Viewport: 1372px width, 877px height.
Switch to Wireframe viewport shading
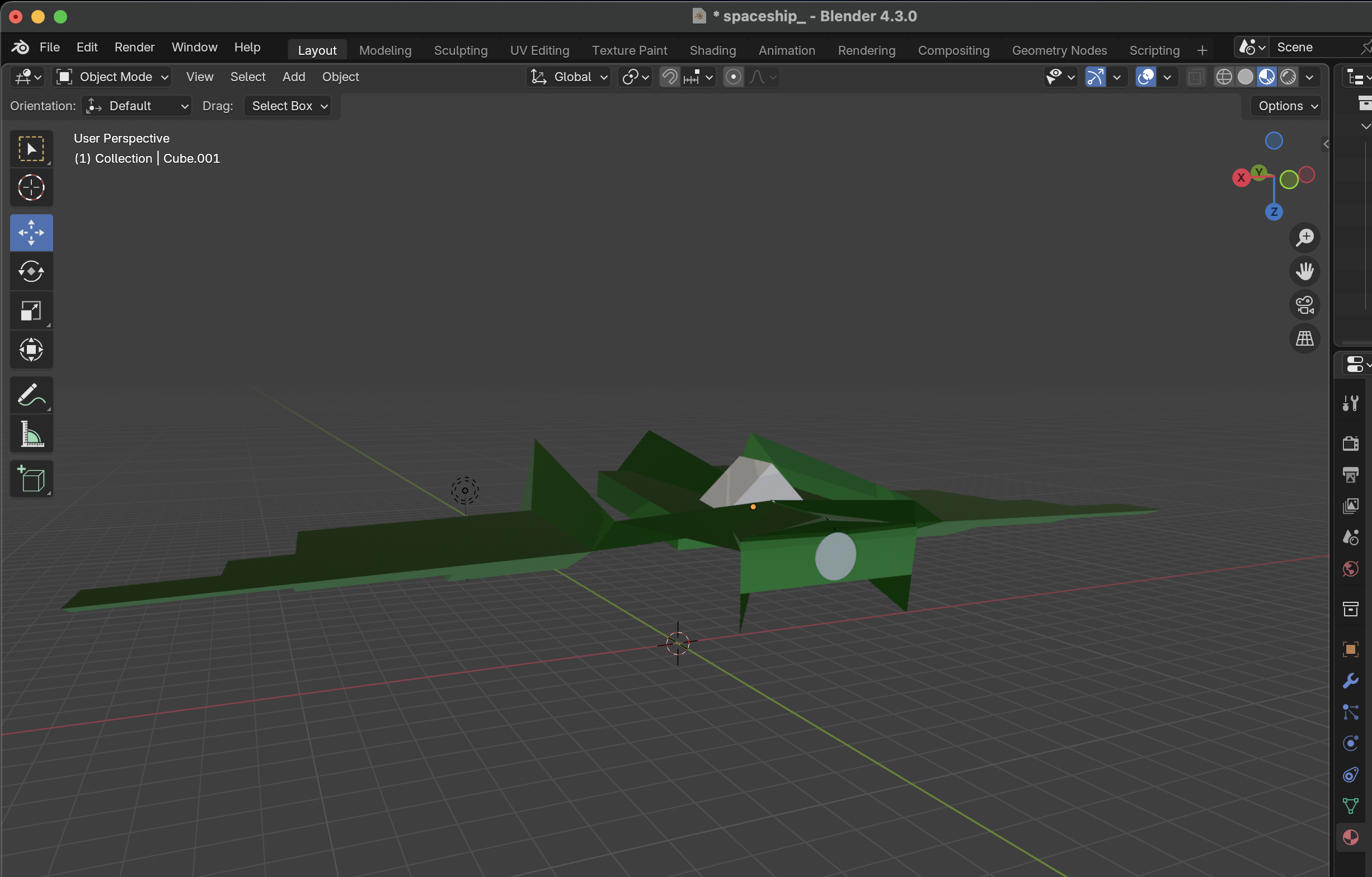coord(1223,77)
